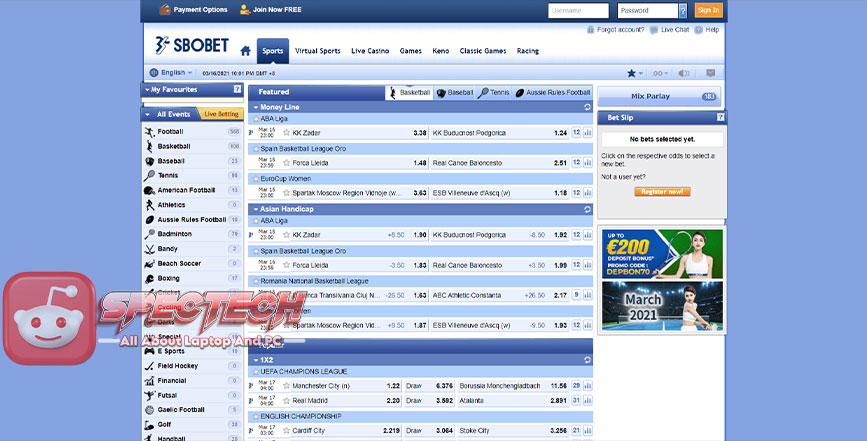Favourite the English Championship league

click(x=255, y=416)
